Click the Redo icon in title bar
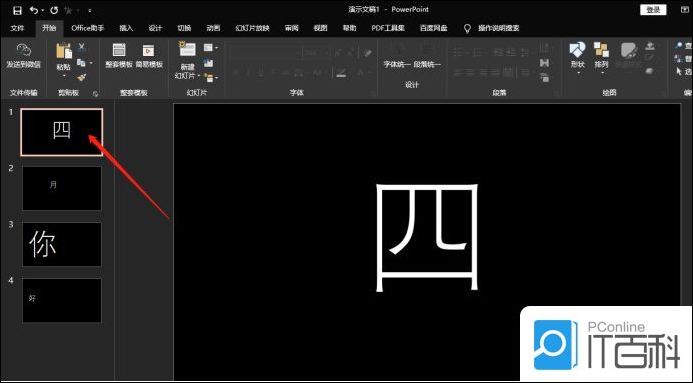693x383 pixels. (54, 10)
